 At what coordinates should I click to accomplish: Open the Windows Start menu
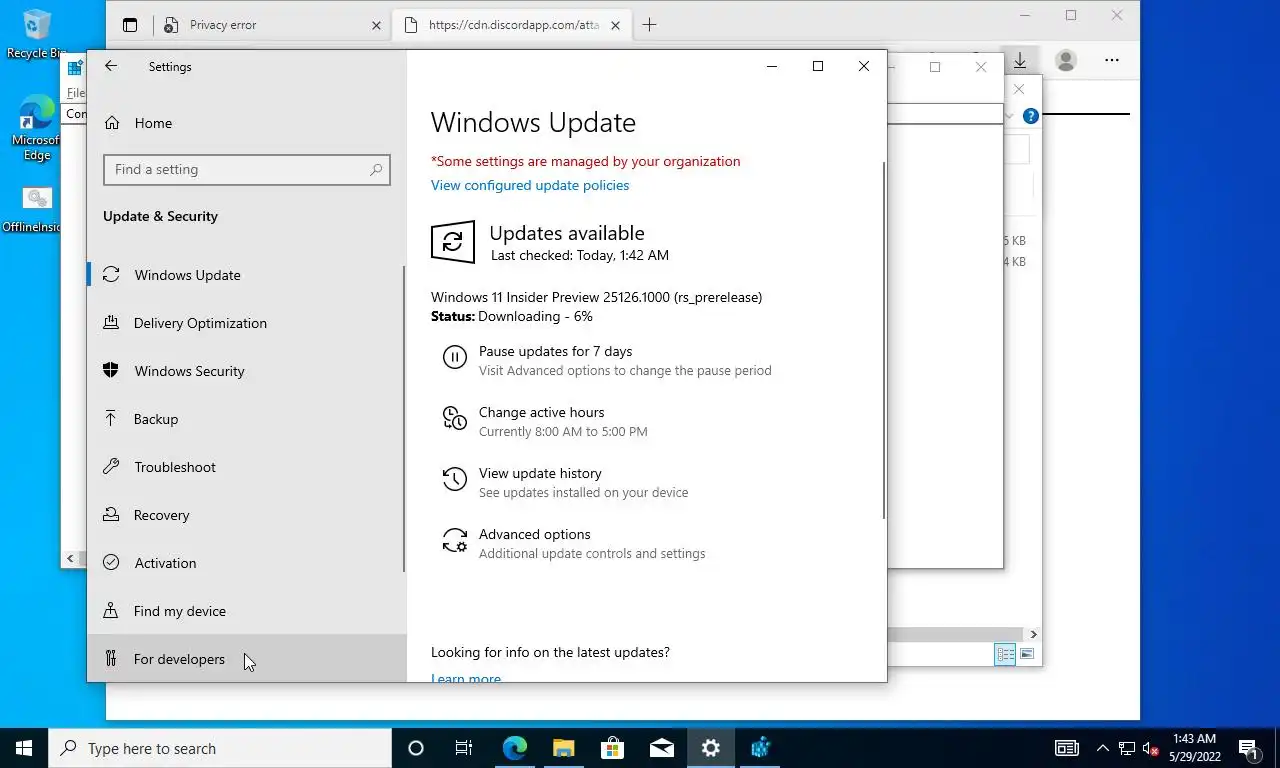click(x=24, y=748)
